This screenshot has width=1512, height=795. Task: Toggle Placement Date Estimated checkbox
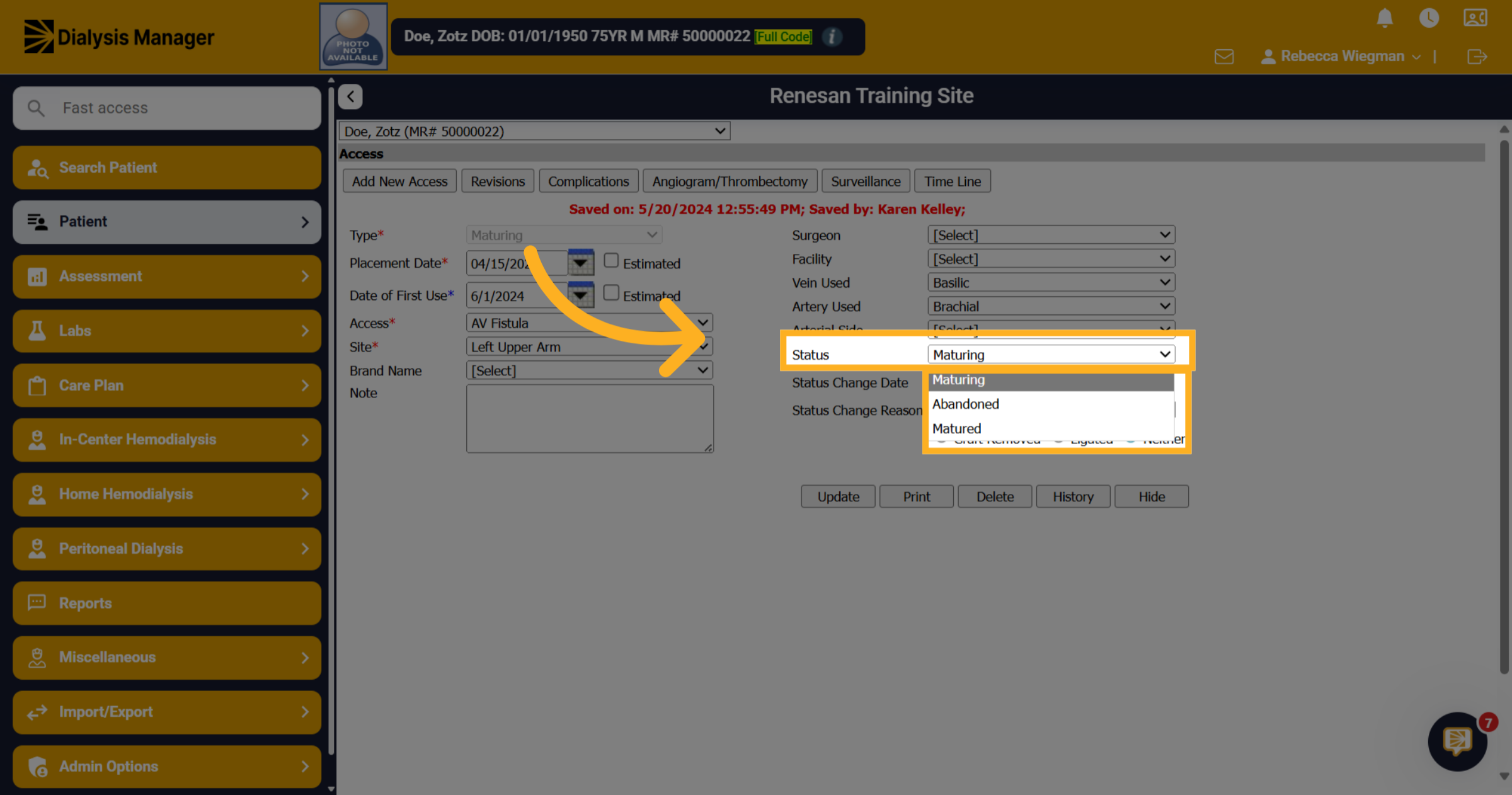[x=610, y=260]
